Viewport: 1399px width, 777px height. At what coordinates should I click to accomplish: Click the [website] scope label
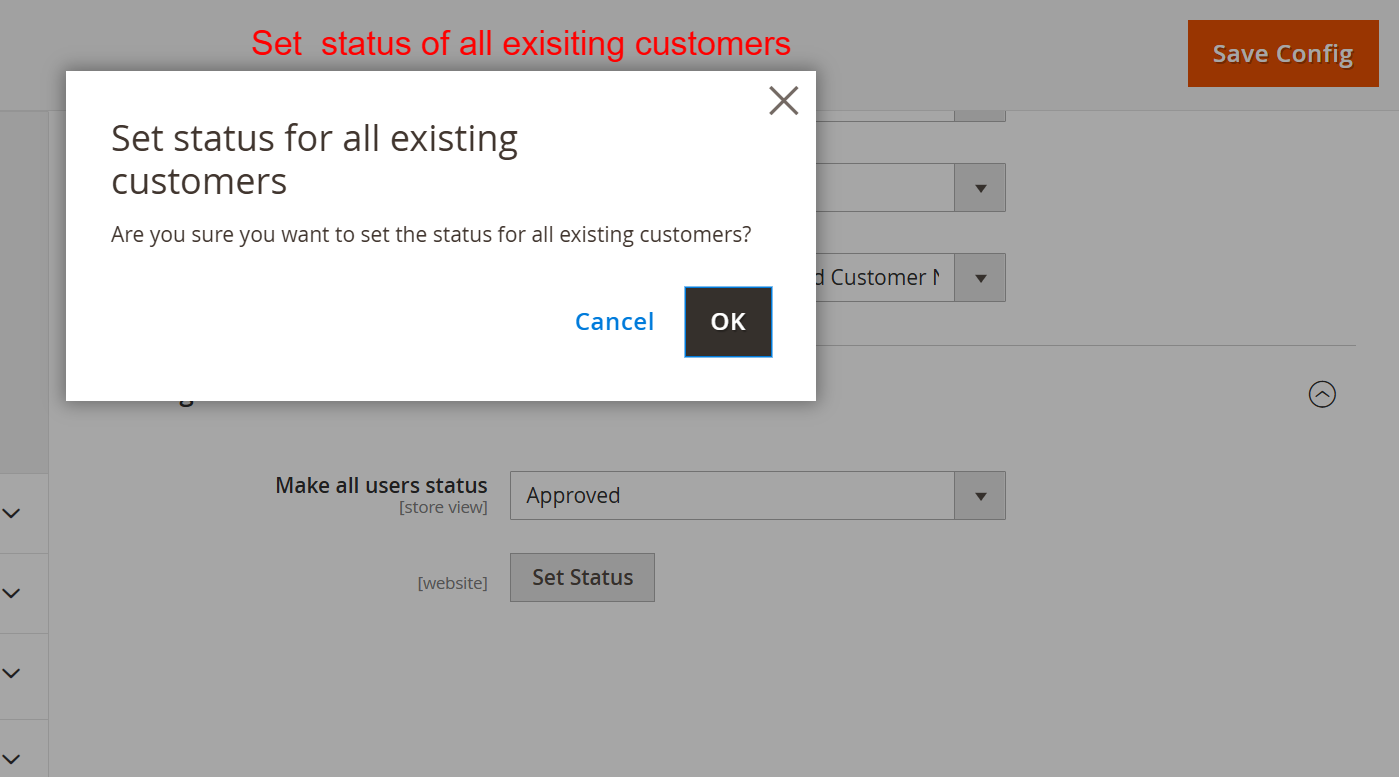(x=452, y=583)
